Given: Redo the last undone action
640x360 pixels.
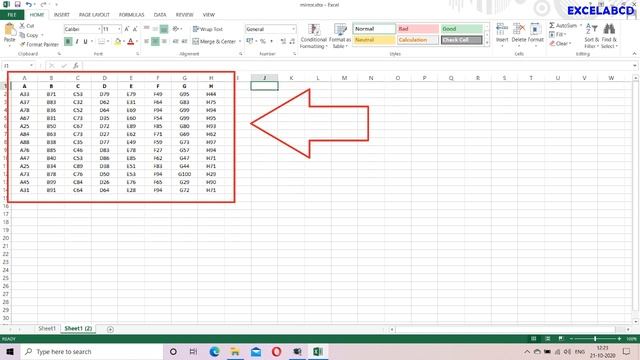Looking at the screenshot, I should click(x=43, y=4).
